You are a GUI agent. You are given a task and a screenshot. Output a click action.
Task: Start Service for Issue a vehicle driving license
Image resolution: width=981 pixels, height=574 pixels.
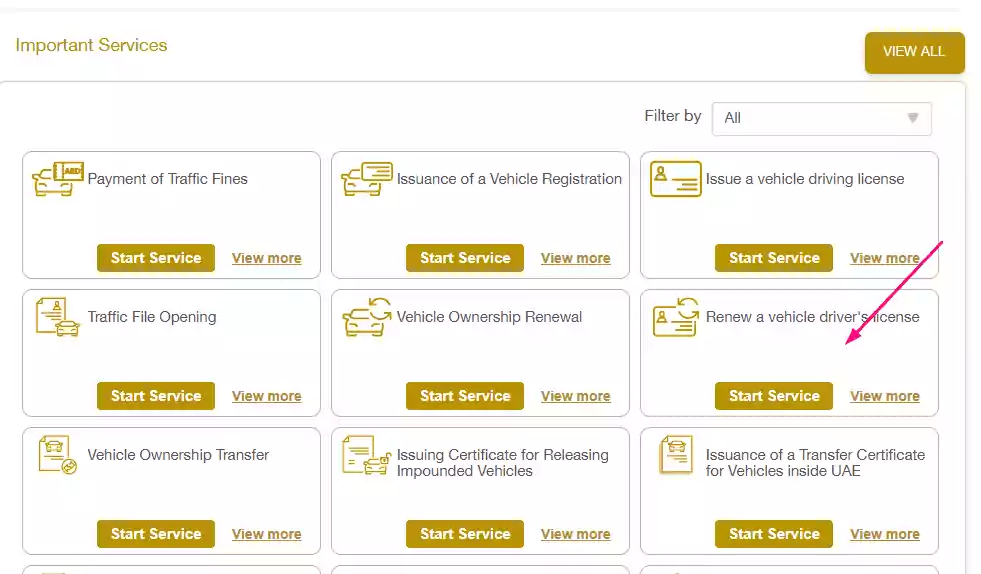tap(774, 258)
